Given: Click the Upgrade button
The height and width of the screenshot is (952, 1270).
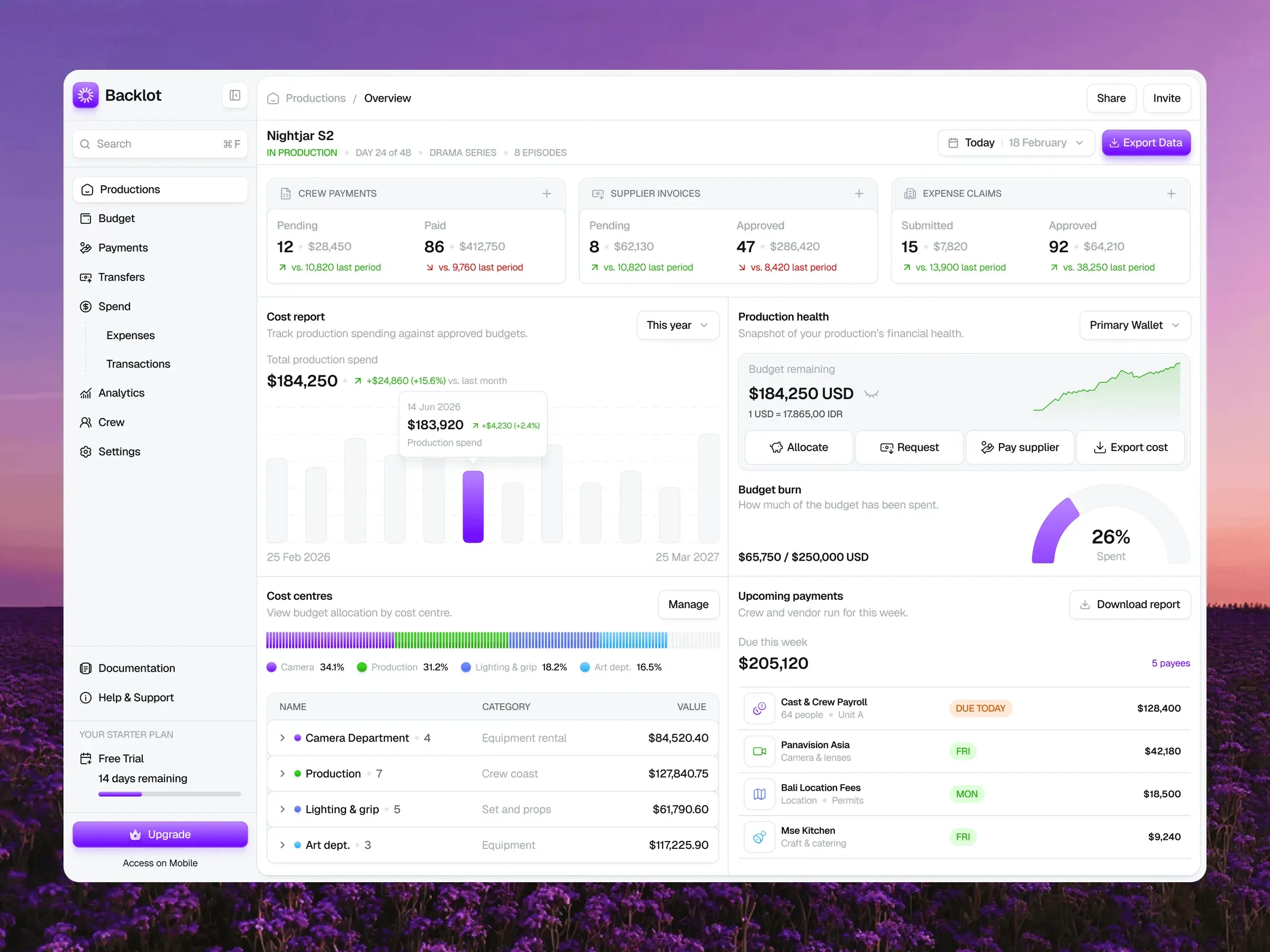Looking at the screenshot, I should point(160,835).
